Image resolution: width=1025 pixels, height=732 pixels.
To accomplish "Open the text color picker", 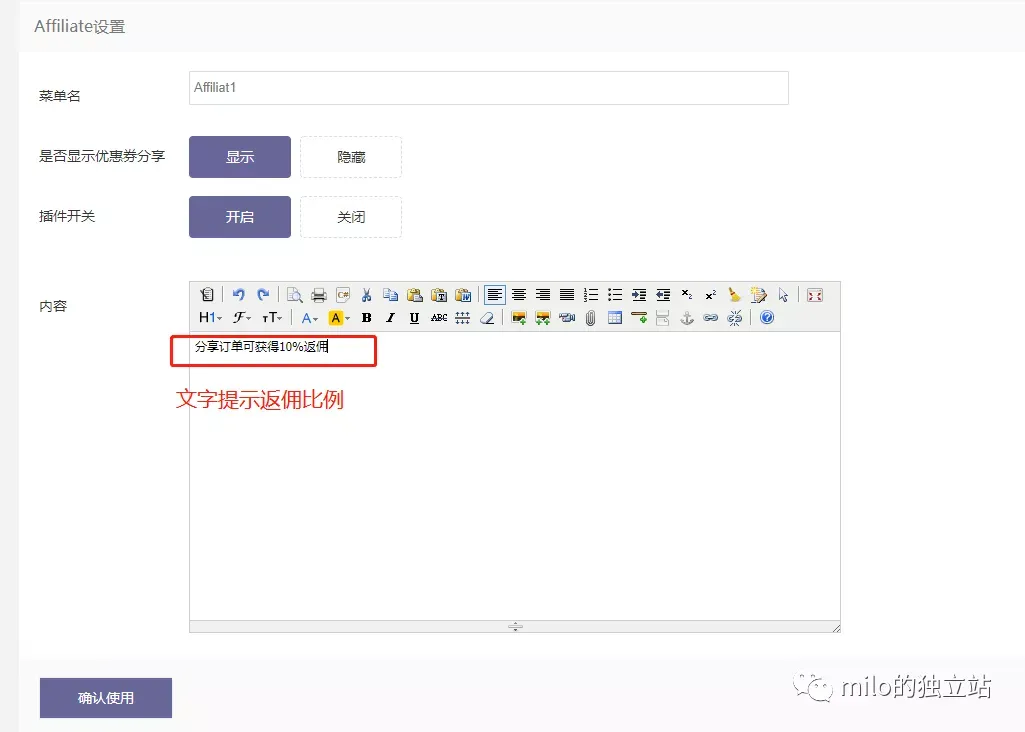I will tap(309, 318).
